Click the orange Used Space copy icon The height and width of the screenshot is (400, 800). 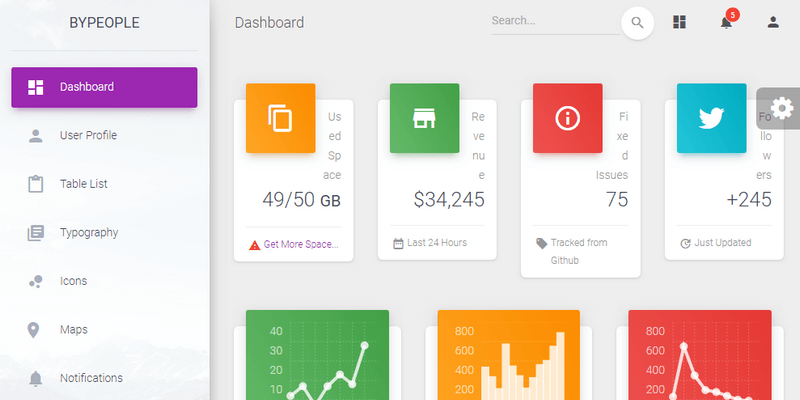point(281,118)
